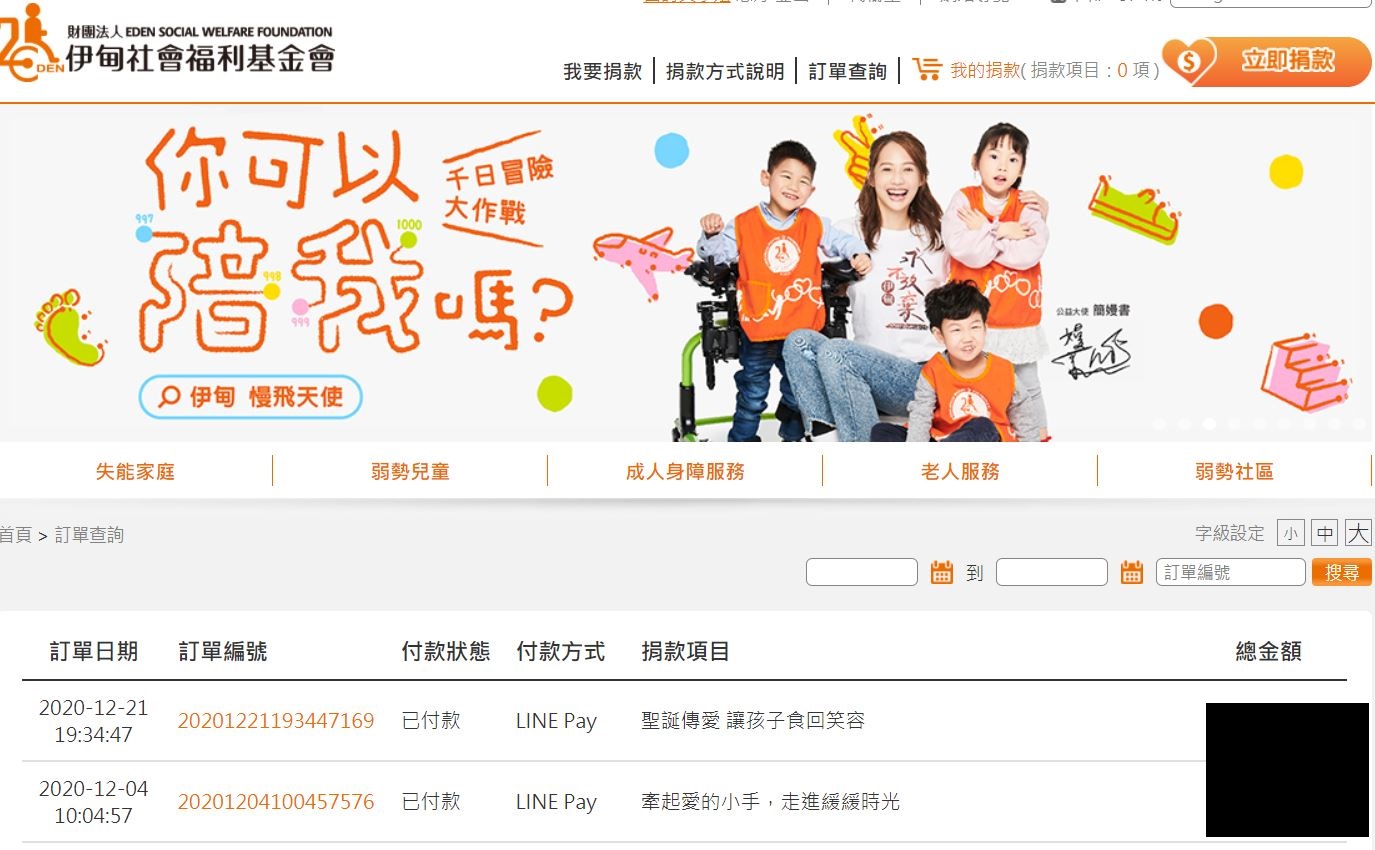Focus the 訂單編號 order number field

1231,572
